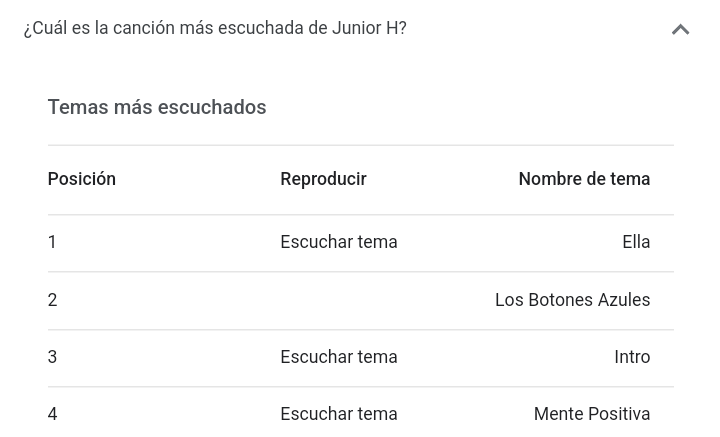Click the Posición column header
This screenshot has height=437, width=720.
[82, 179]
